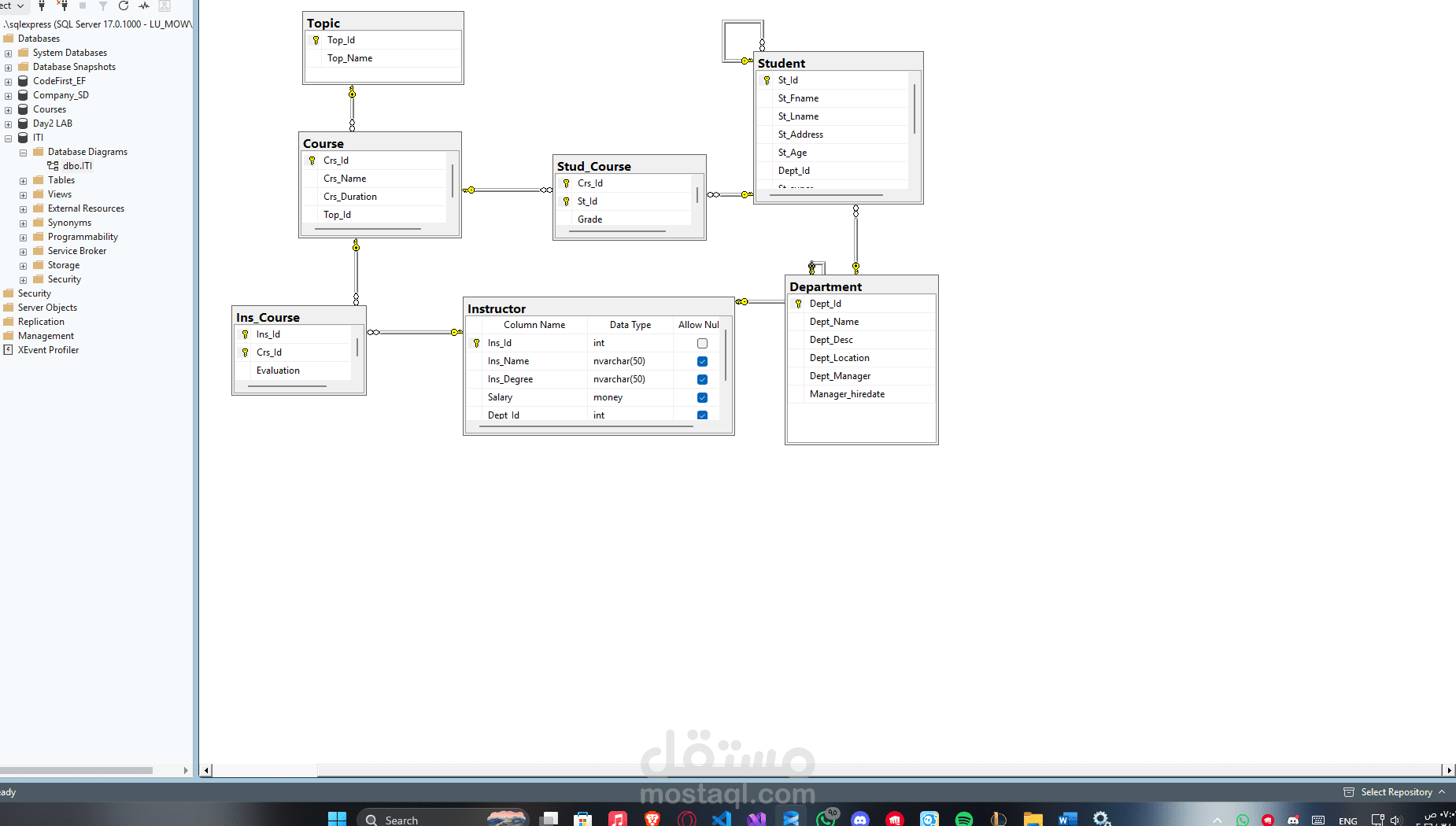The width and height of the screenshot is (1456, 826).
Task: Check Allow Nulls for the Ins_Id column
Action: [x=701, y=343]
